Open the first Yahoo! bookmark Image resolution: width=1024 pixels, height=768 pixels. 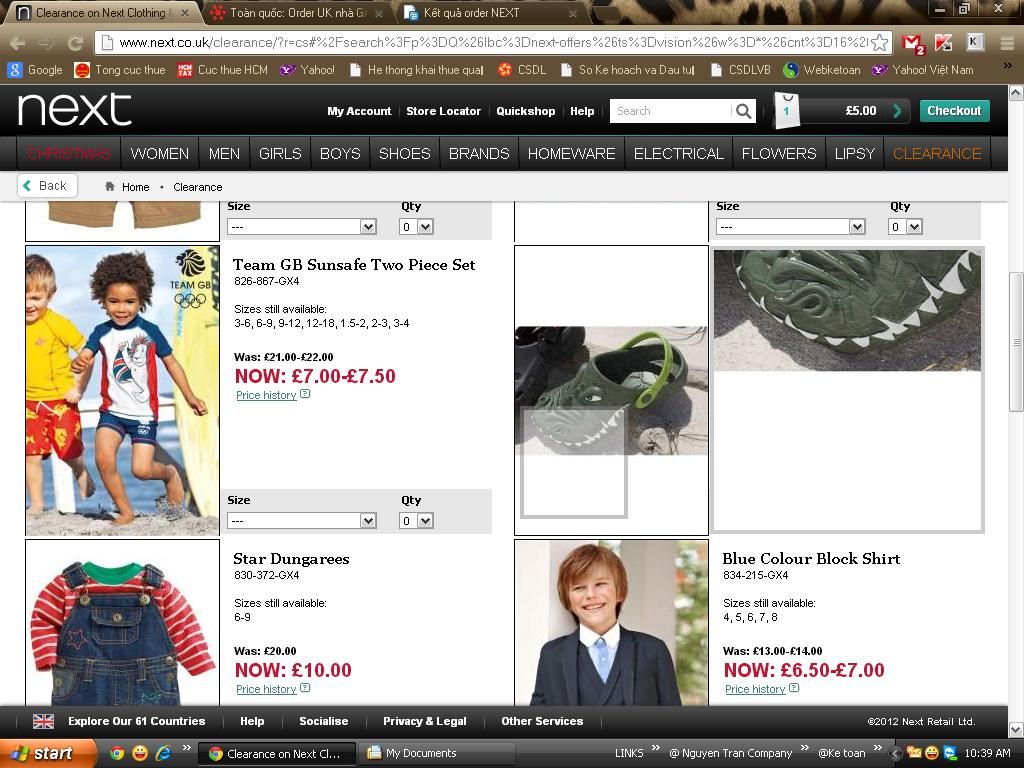click(307, 70)
